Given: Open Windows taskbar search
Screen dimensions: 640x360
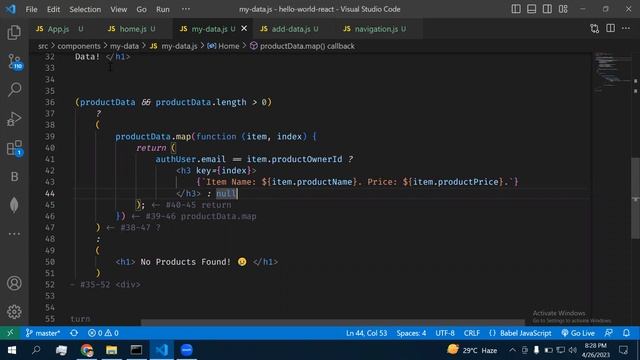Looking at the screenshot, I should pyautogui.click(x=36, y=350).
